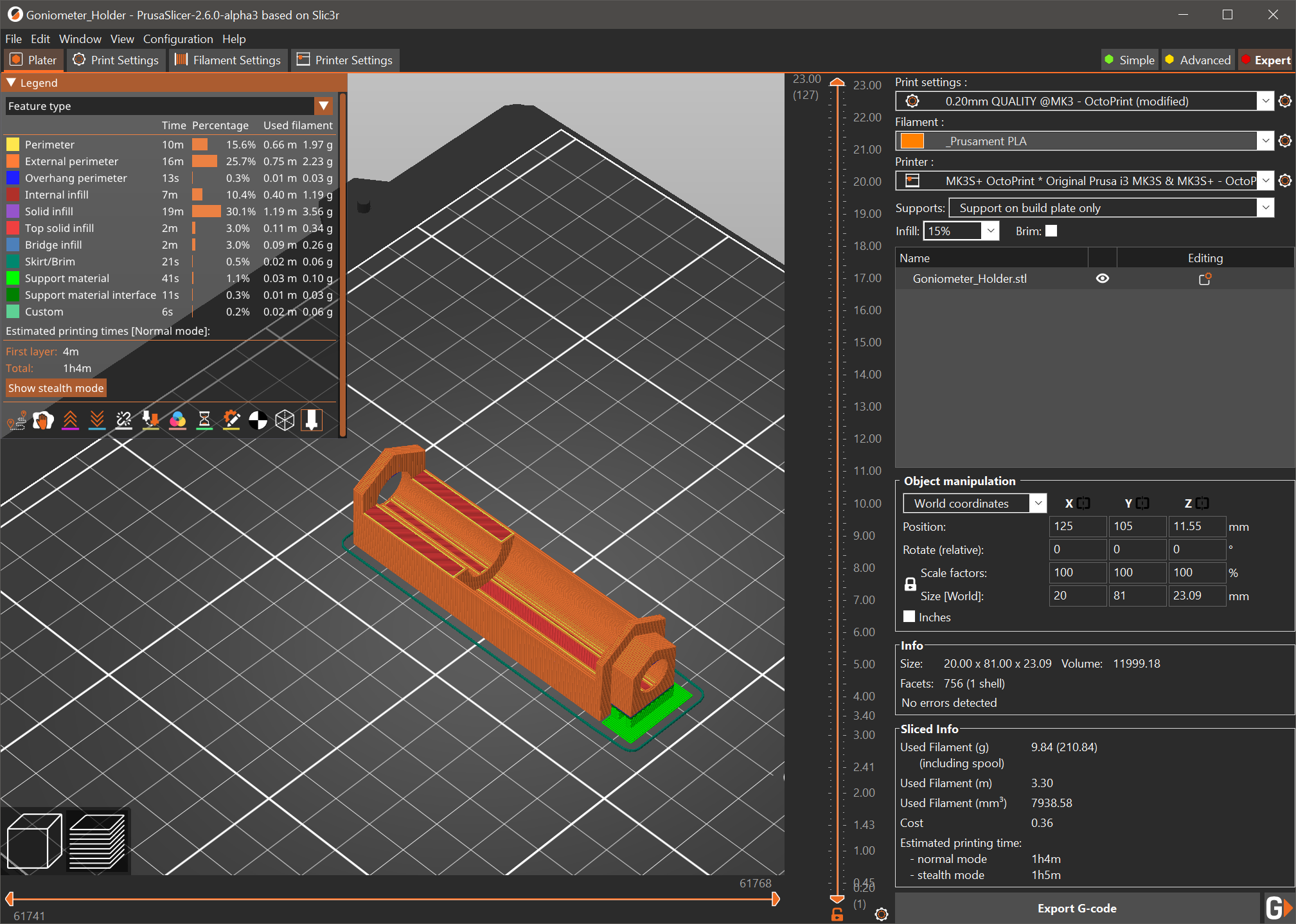Toggle pause prints hourglass marker
This screenshot has height=924, width=1296.
pyautogui.click(x=204, y=420)
